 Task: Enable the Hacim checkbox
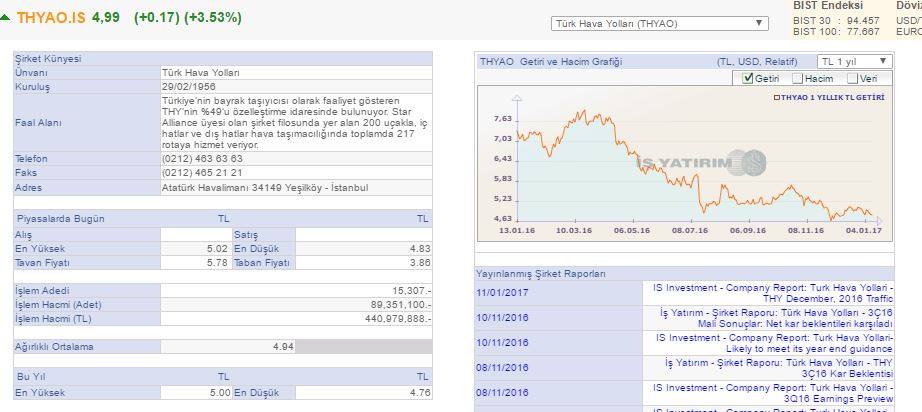tap(797, 78)
